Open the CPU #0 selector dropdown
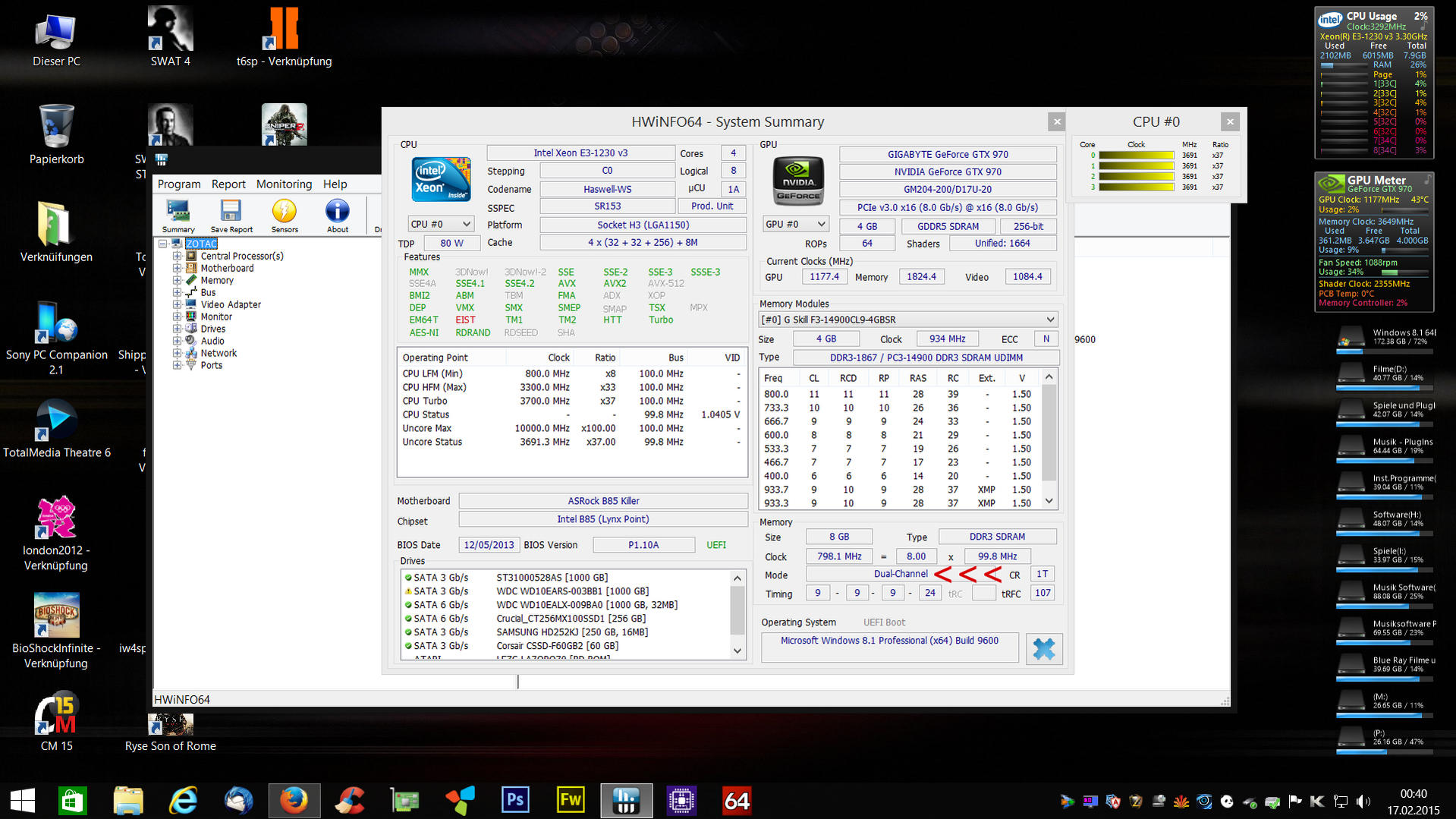 point(441,224)
